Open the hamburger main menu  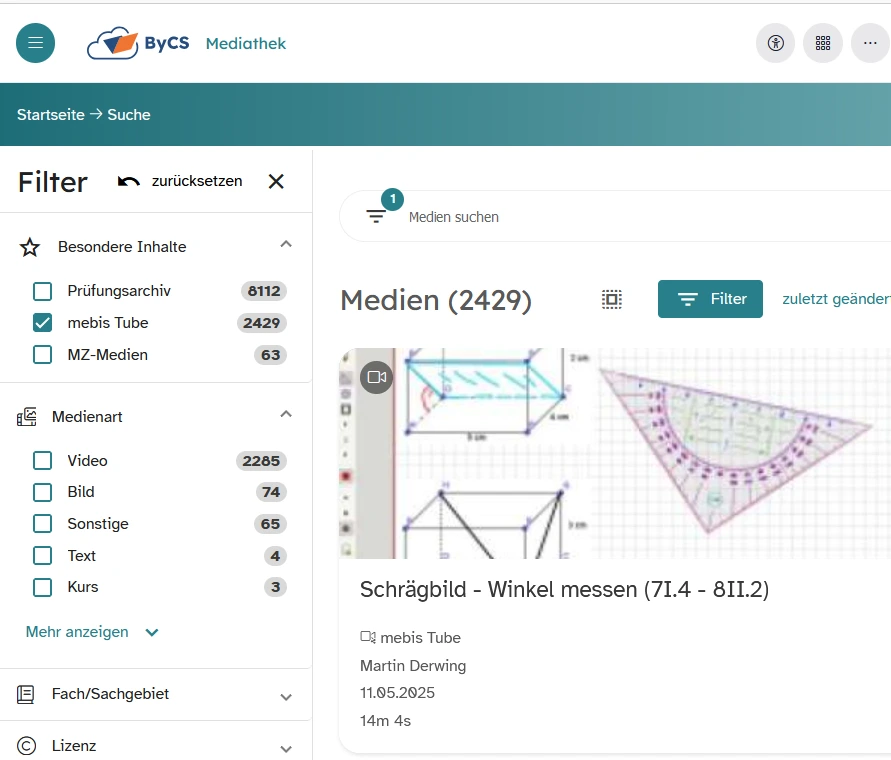click(36, 43)
